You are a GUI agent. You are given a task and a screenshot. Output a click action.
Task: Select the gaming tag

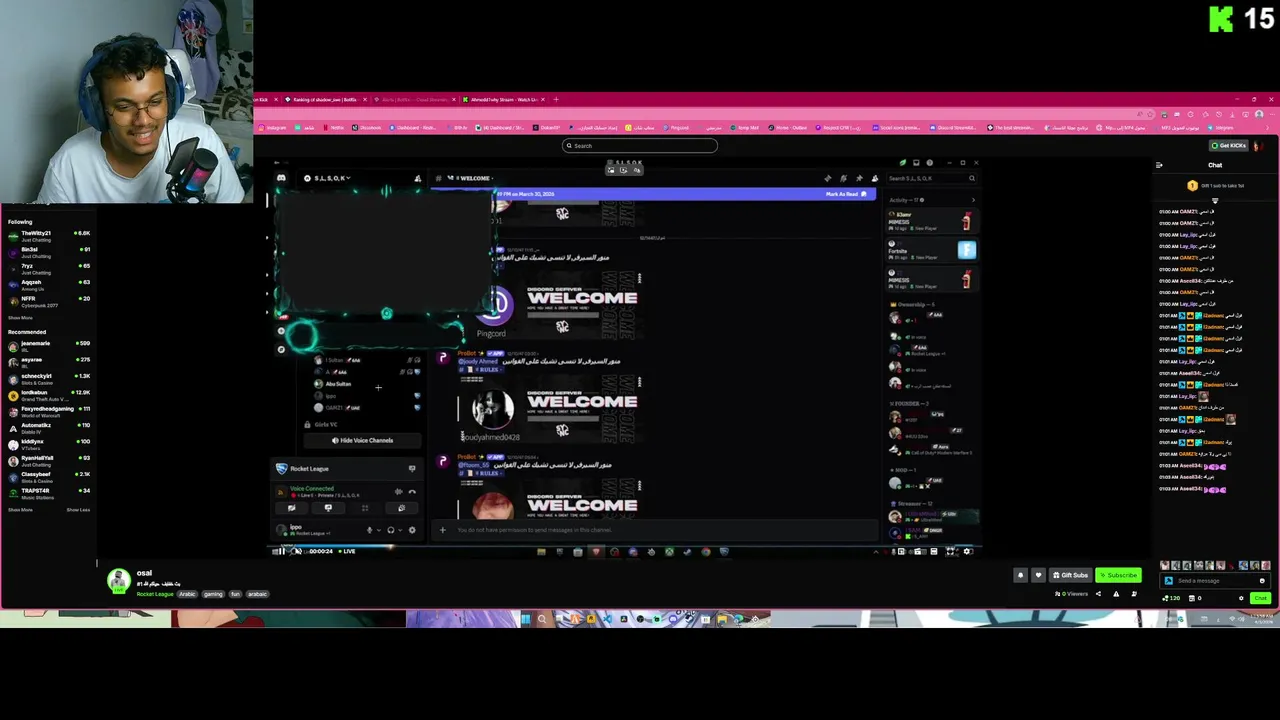click(213, 594)
